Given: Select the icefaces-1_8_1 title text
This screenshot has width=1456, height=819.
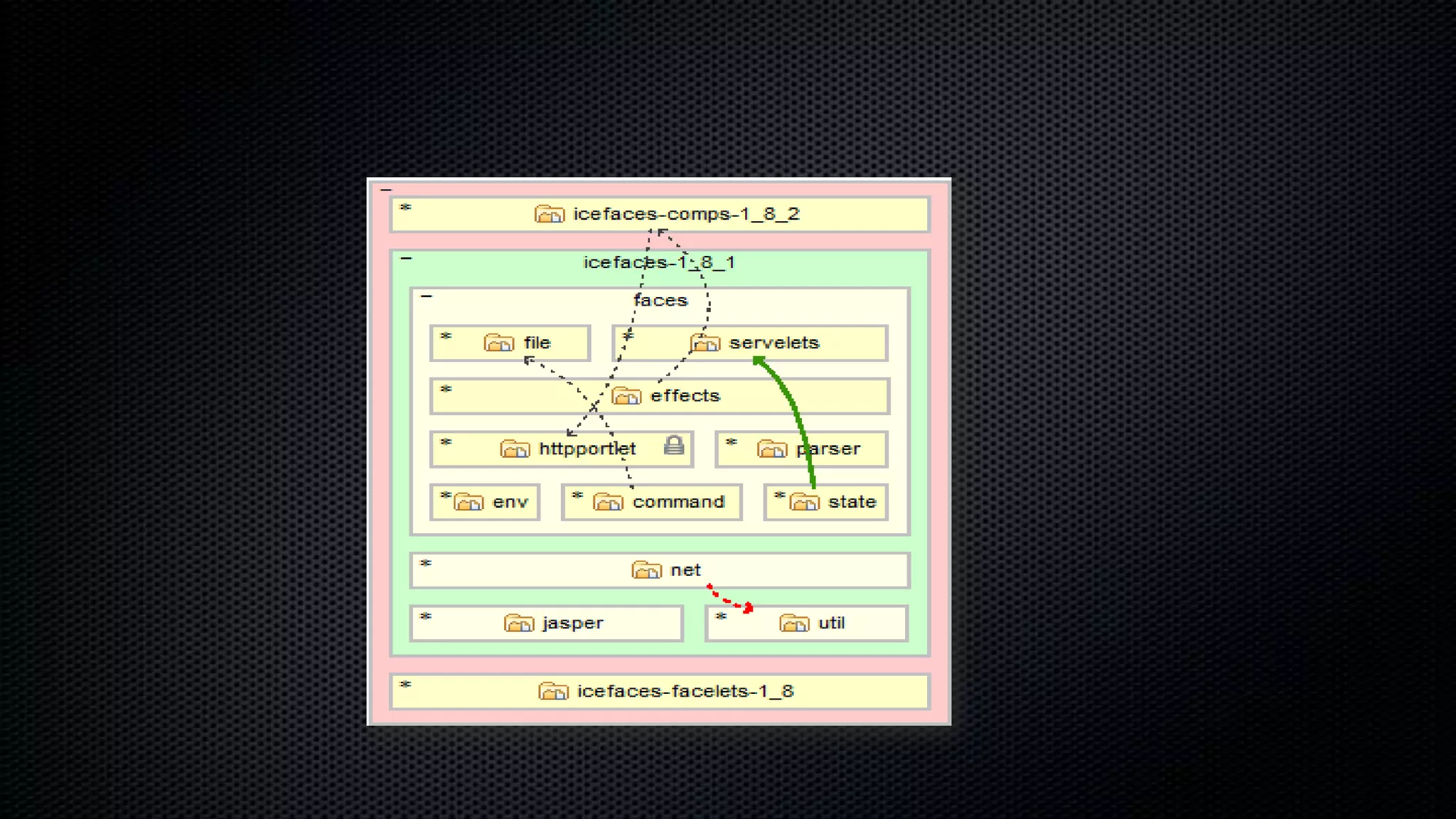Looking at the screenshot, I should [659, 262].
